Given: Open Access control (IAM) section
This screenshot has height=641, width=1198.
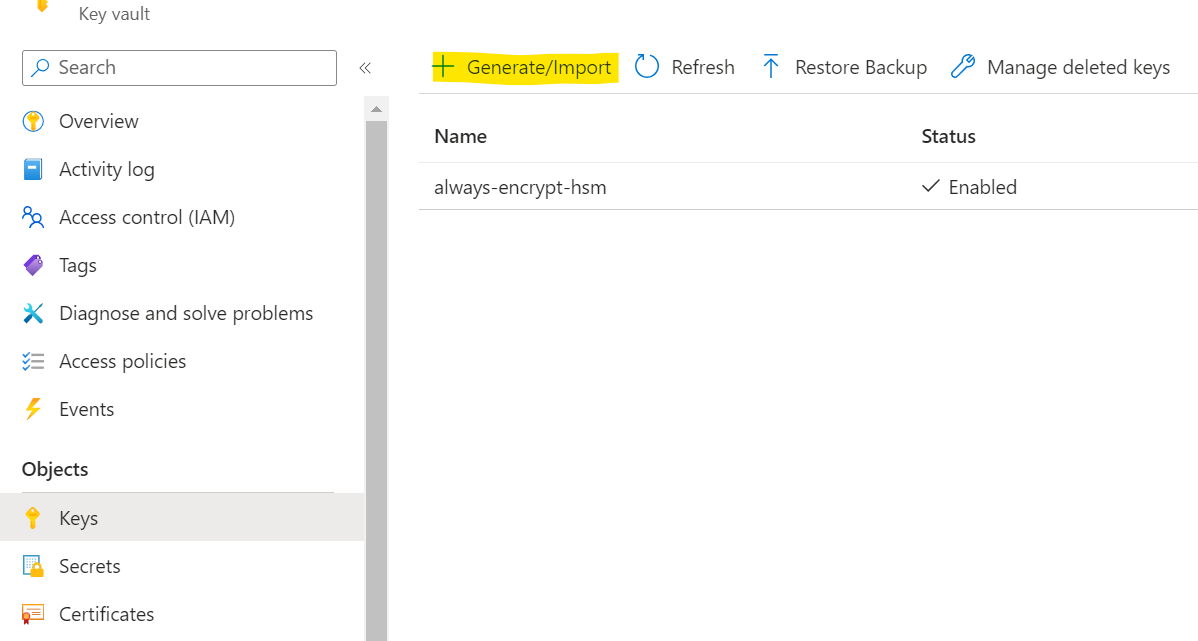Looking at the screenshot, I should pyautogui.click(x=146, y=218).
